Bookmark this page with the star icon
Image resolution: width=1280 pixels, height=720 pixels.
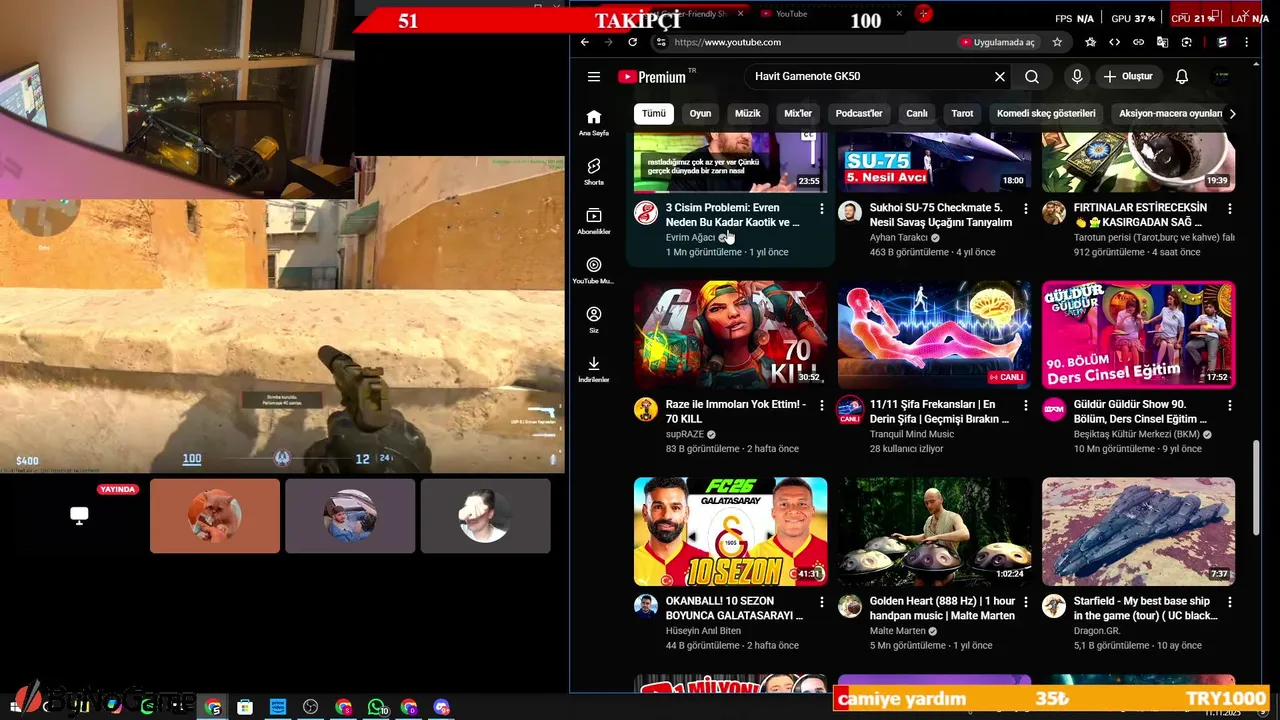point(1057,42)
